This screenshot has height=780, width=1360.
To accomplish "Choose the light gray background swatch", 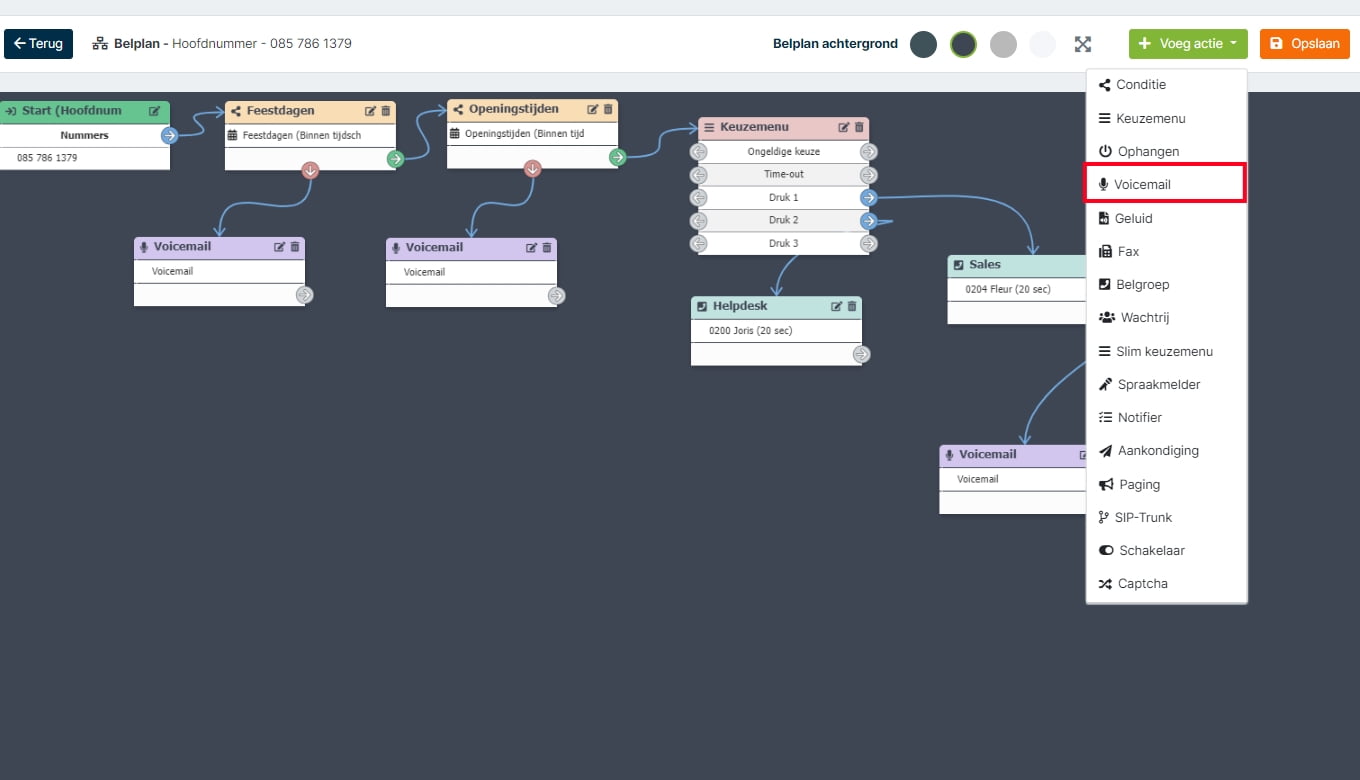I will pos(1003,44).
